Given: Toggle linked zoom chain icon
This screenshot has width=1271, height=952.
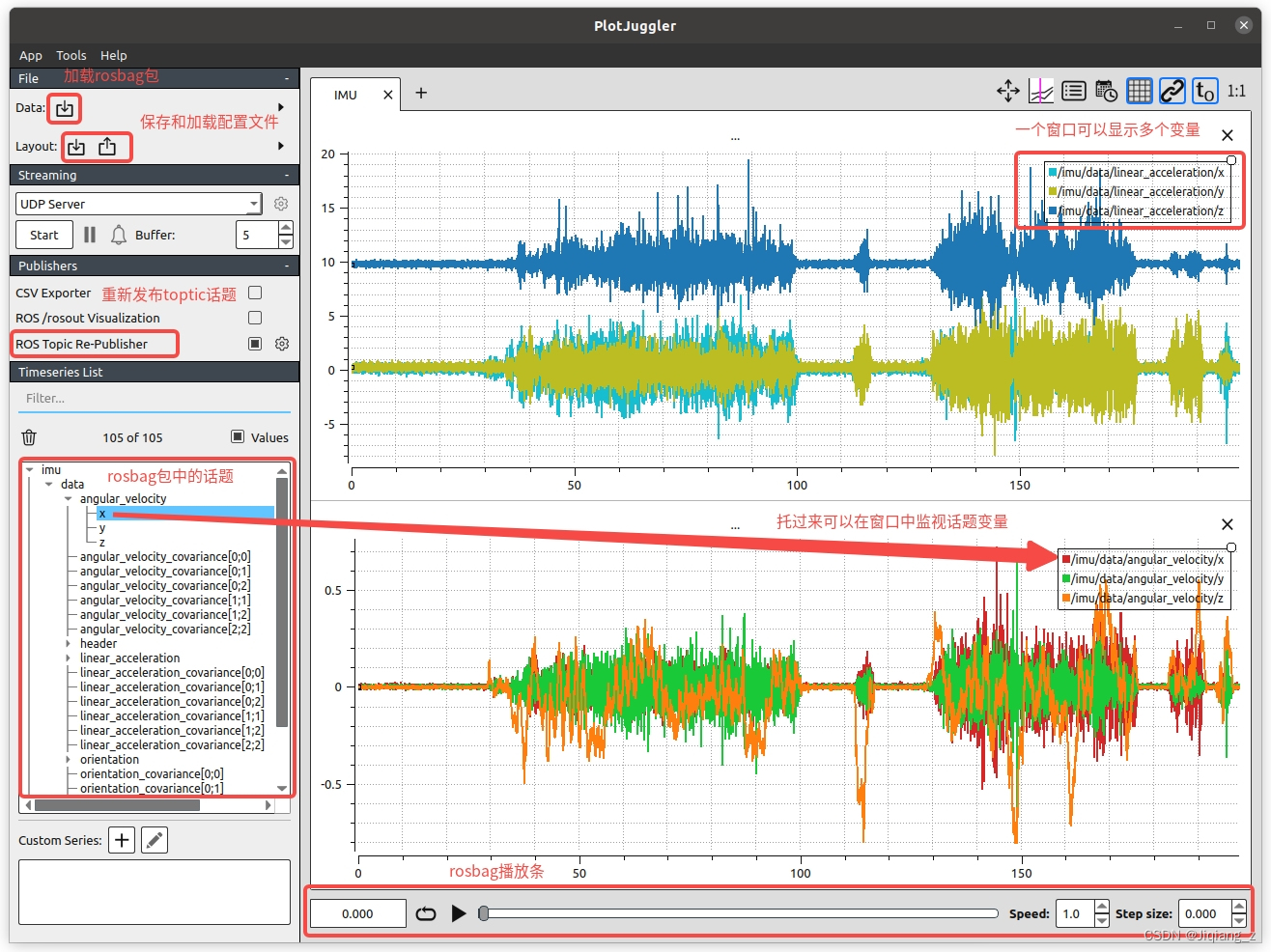Looking at the screenshot, I should coord(1172,91).
